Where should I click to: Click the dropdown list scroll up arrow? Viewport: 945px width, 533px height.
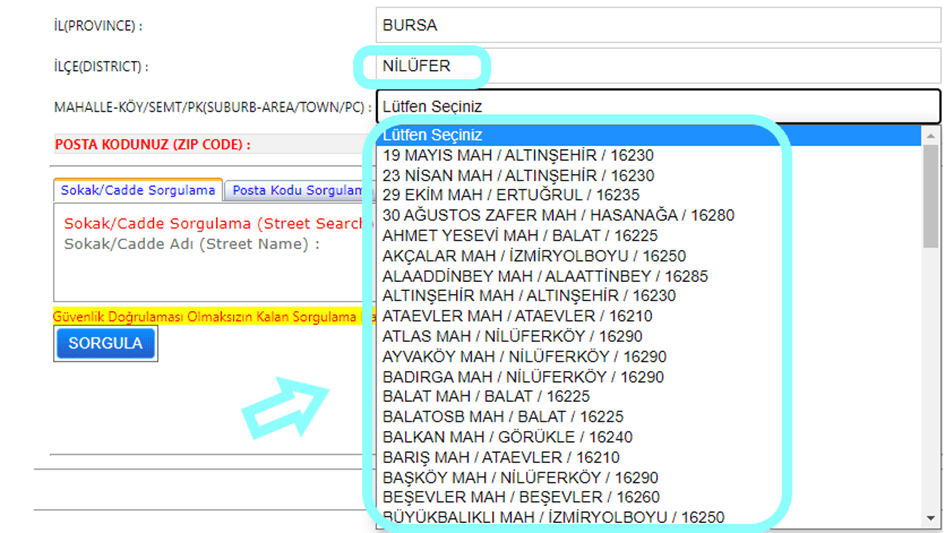(931, 135)
